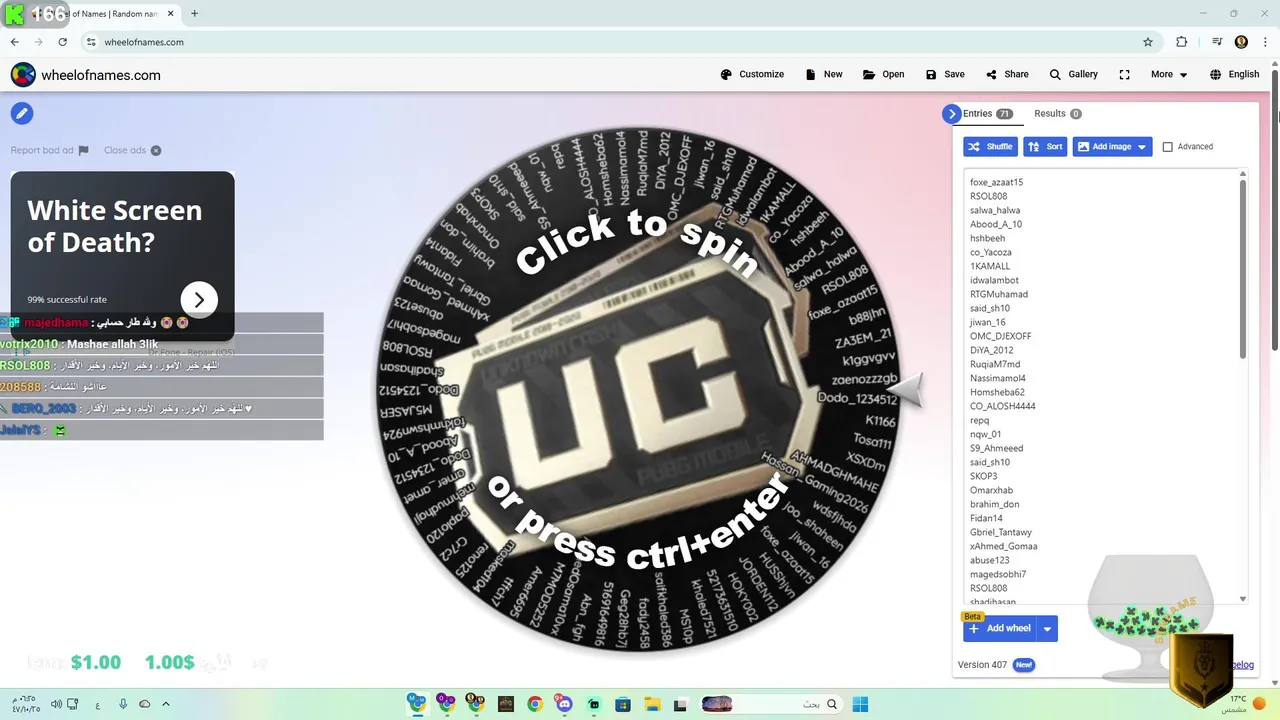1280x720 pixels.
Task: Click the Add wheel button
Action: click(x=999, y=628)
